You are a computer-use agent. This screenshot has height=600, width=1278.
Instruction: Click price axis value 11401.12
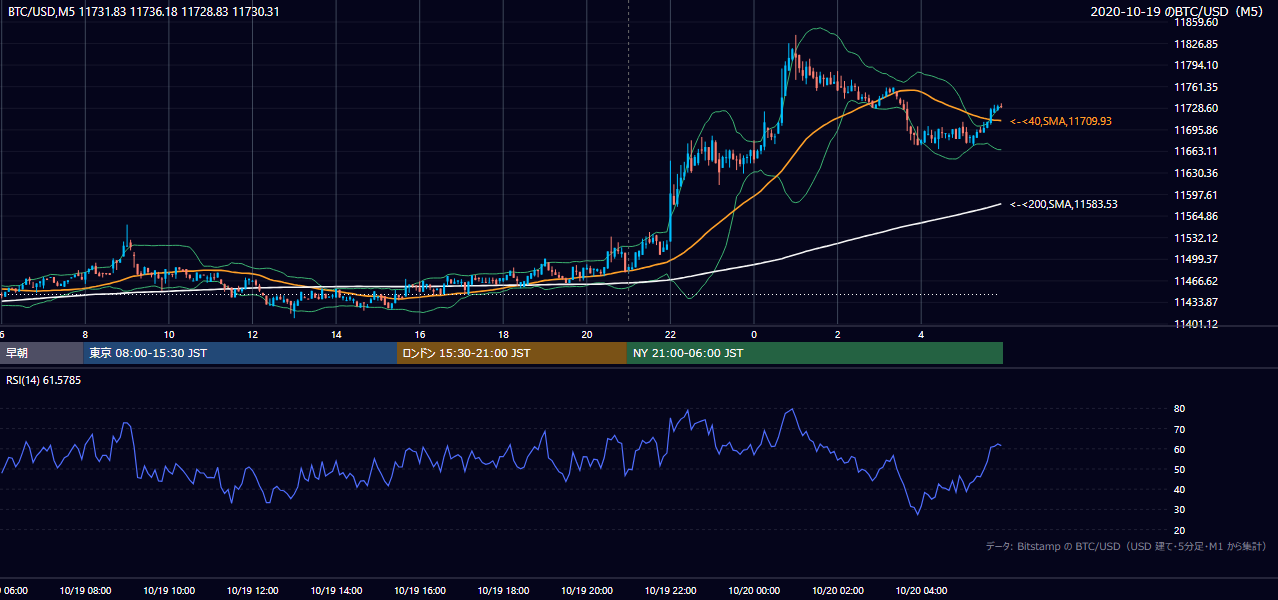[1196, 324]
